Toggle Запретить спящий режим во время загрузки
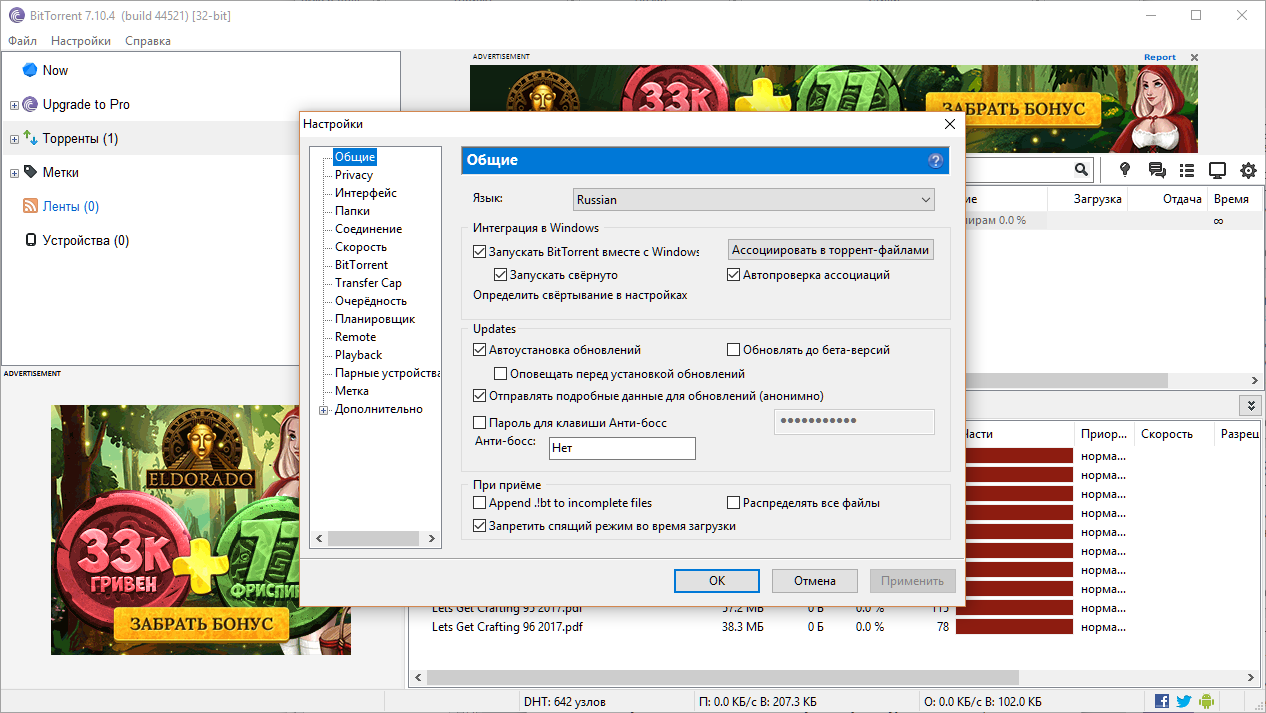The image size is (1266, 713). [480, 526]
